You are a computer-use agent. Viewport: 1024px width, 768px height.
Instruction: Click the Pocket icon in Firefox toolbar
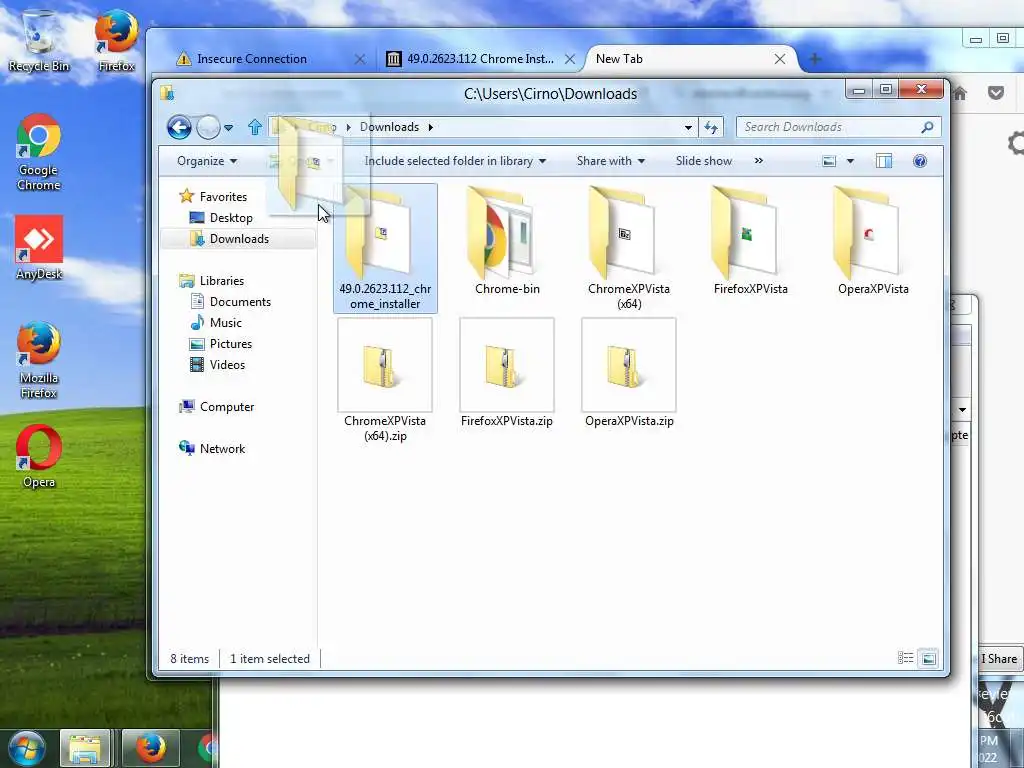(996, 93)
